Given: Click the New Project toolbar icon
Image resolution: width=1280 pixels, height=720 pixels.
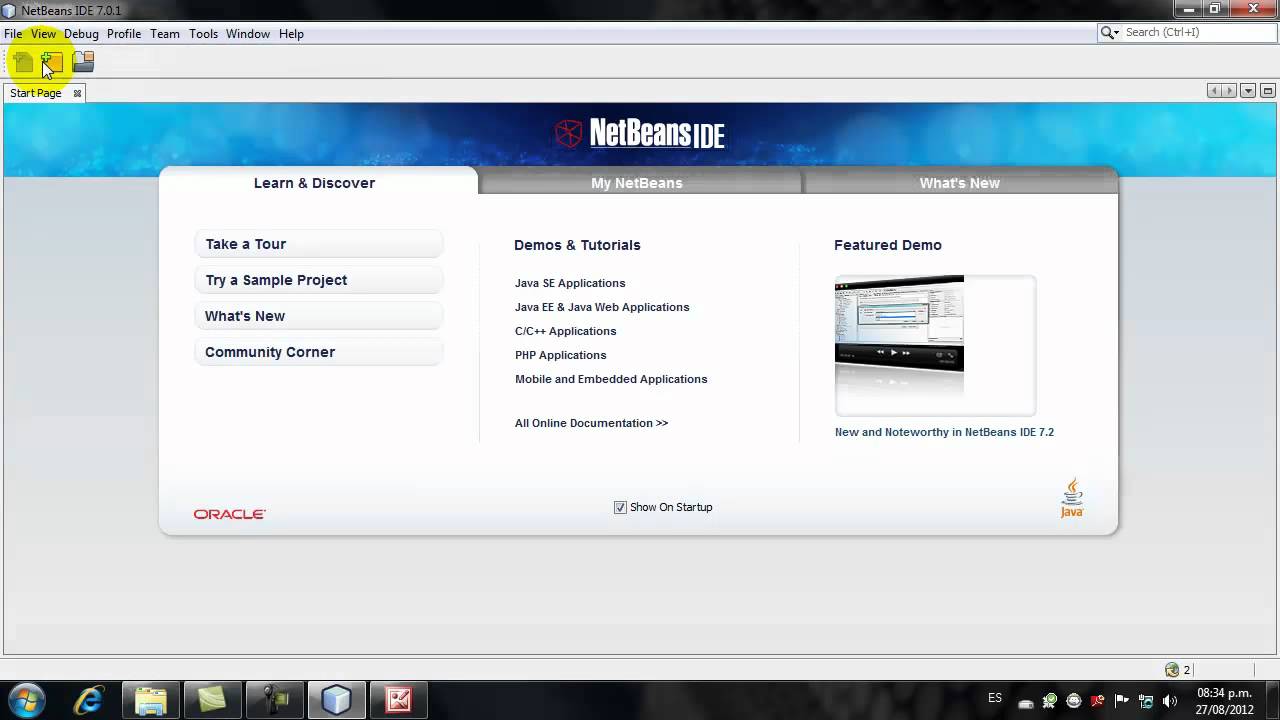Looking at the screenshot, I should click(x=52, y=62).
